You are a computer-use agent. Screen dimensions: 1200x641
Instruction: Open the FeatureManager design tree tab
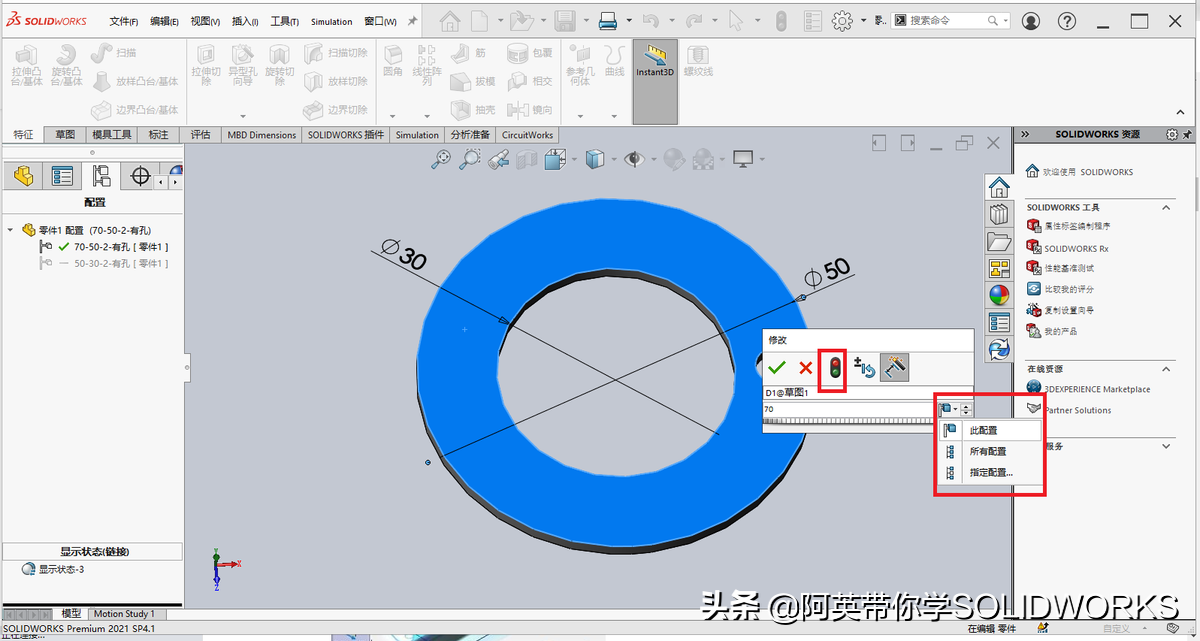click(23, 177)
